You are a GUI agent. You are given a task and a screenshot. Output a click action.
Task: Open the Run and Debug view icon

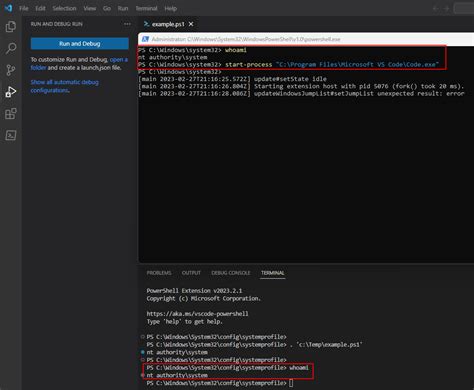pyautogui.click(x=11, y=92)
